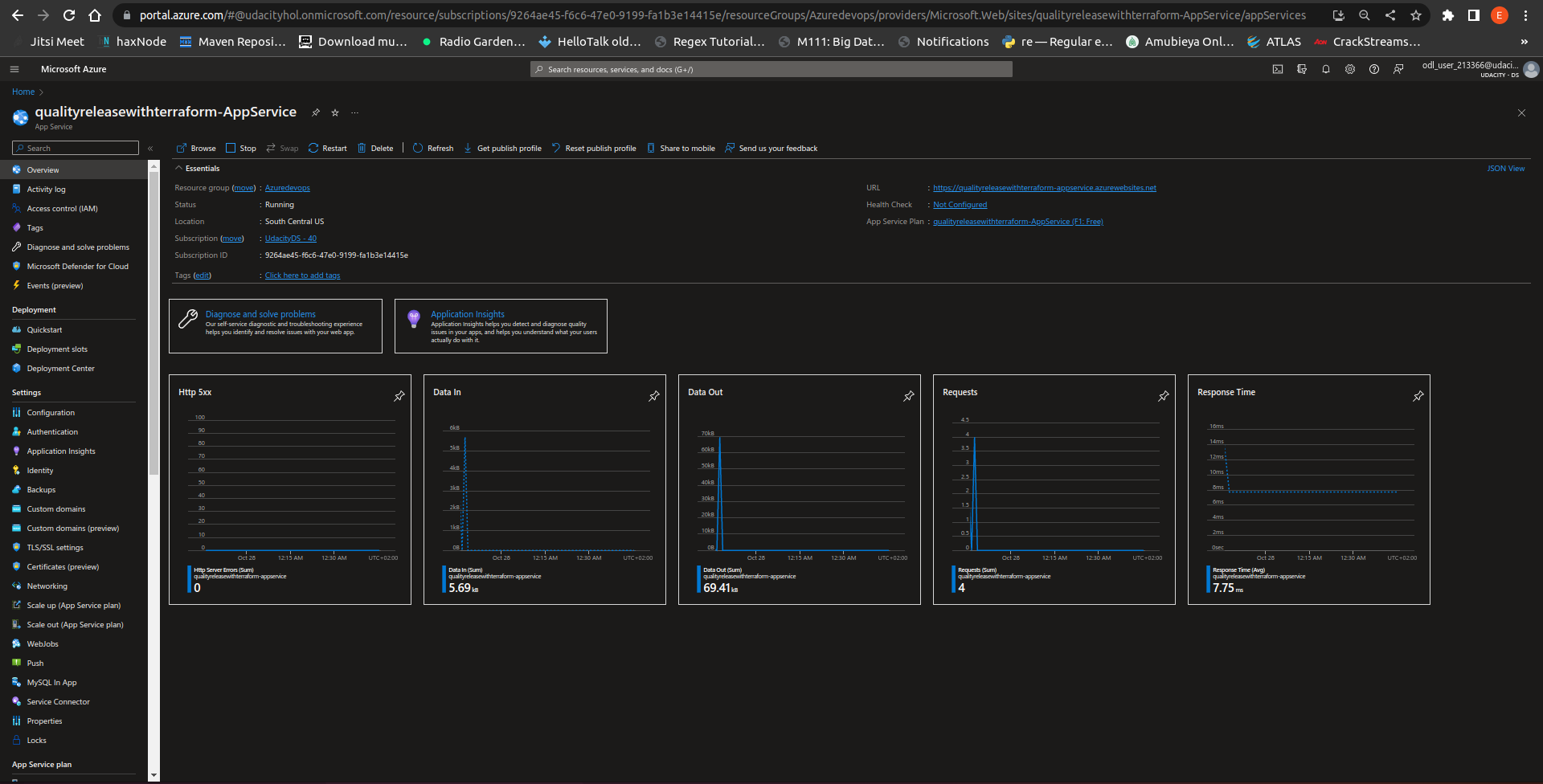Image resolution: width=1543 pixels, height=784 pixels.
Task: Open the Jitsi Meet bookmark
Action: coord(49,42)
